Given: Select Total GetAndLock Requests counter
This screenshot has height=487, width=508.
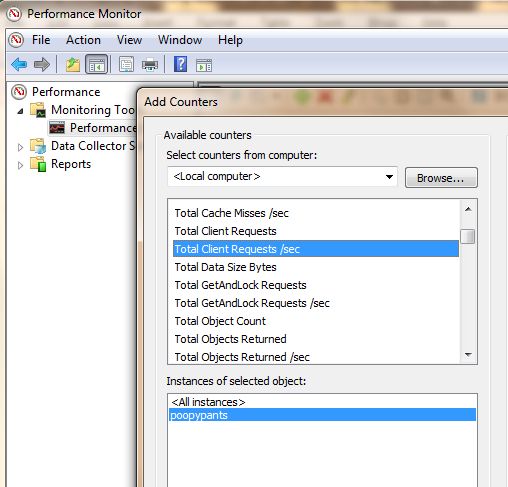Looking at the screenshot, I should tap(316, 285).
